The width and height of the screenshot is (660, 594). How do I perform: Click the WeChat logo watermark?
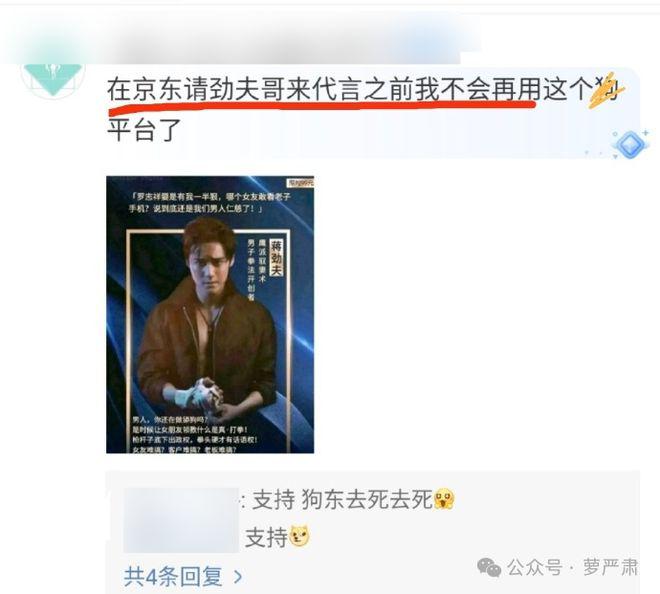pyautogui.click(x=489, y=568)
